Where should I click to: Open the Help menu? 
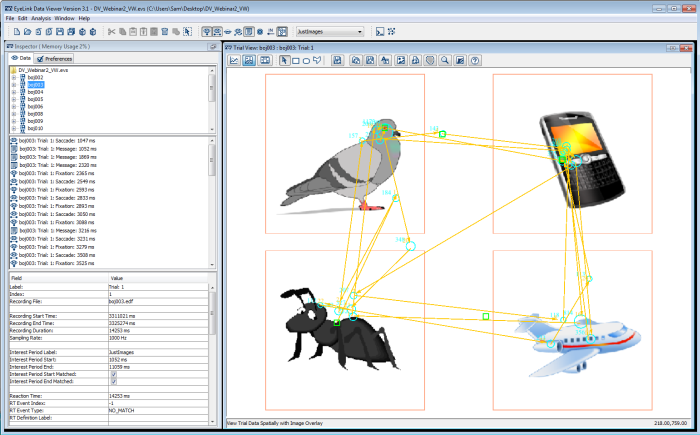point(84,18)
